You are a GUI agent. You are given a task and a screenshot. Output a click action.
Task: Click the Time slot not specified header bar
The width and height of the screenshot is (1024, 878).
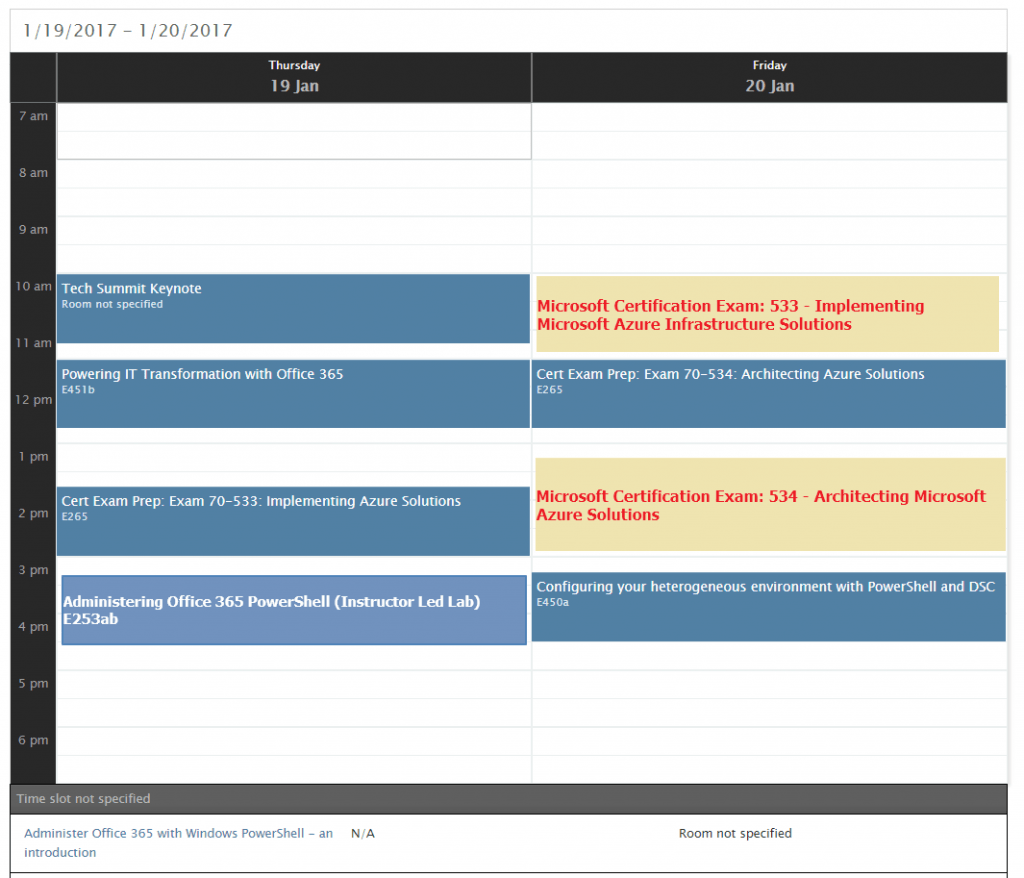tap(508, 799)
